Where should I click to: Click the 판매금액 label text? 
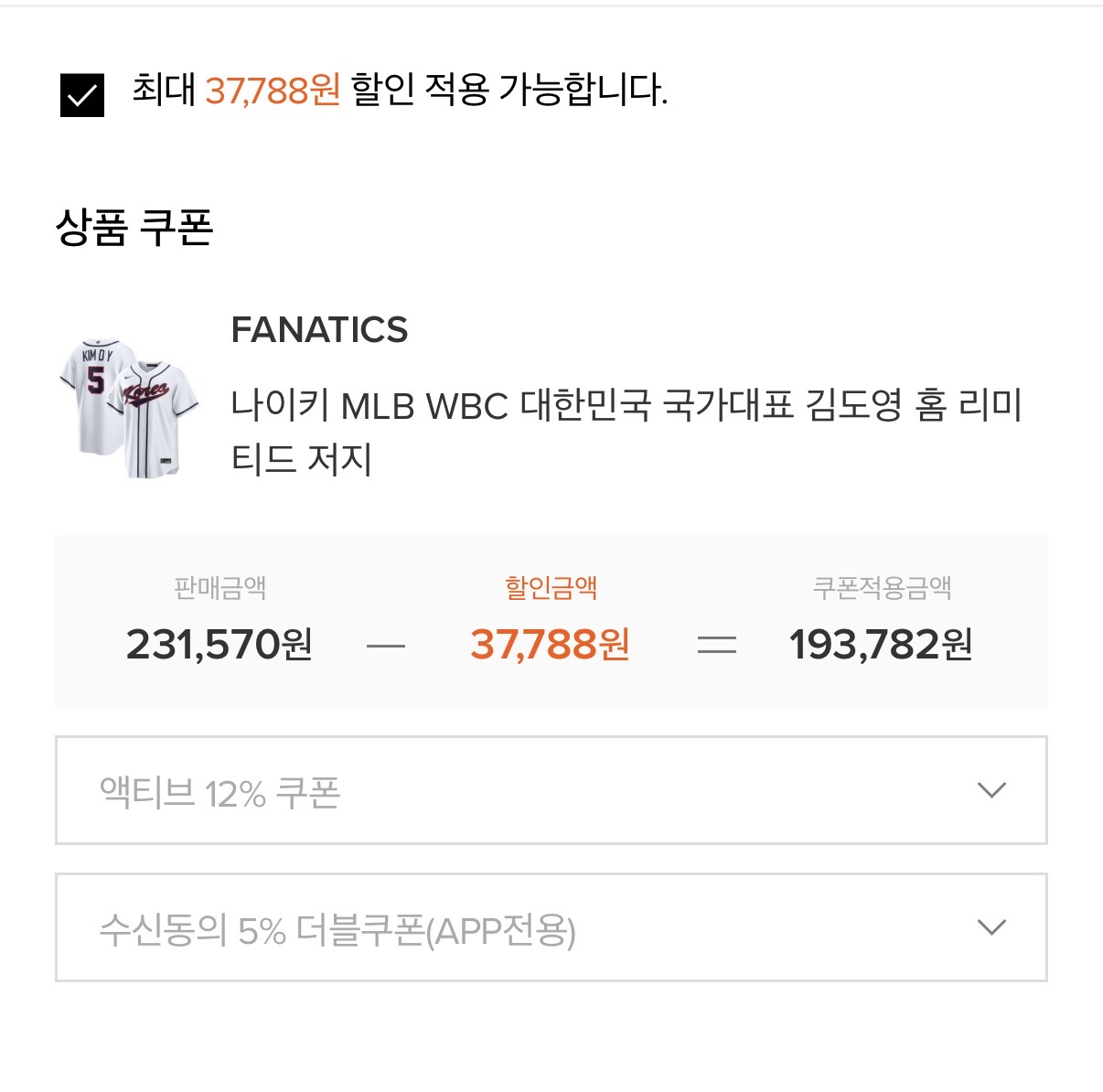[x=220, y=587]
